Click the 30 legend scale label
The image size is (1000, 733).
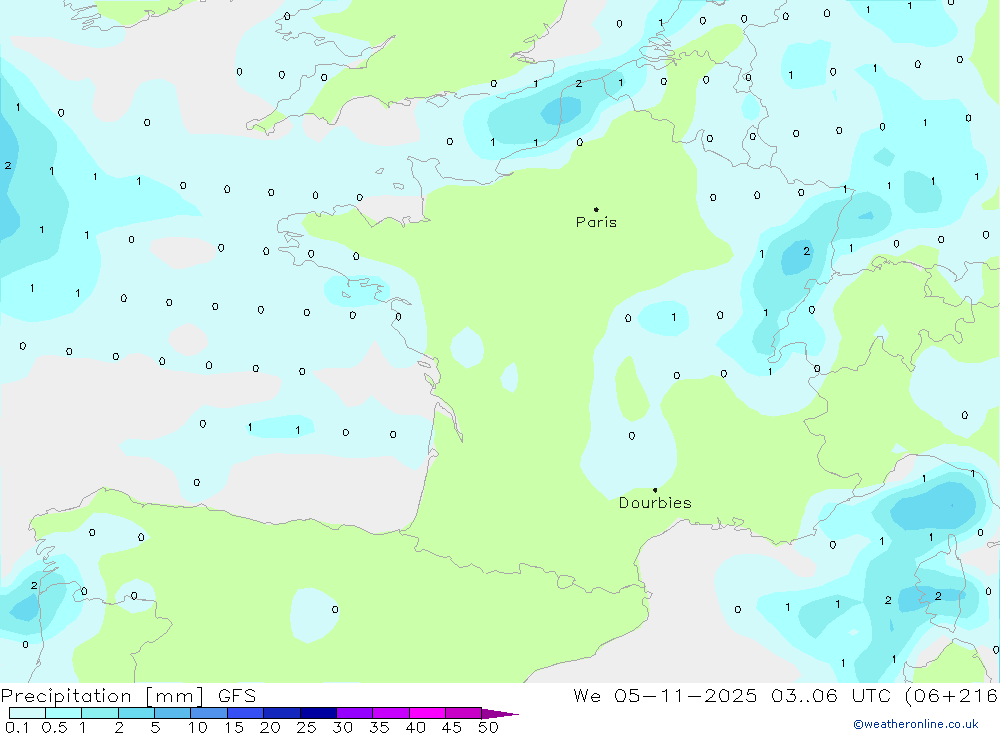tap(342, 727)
